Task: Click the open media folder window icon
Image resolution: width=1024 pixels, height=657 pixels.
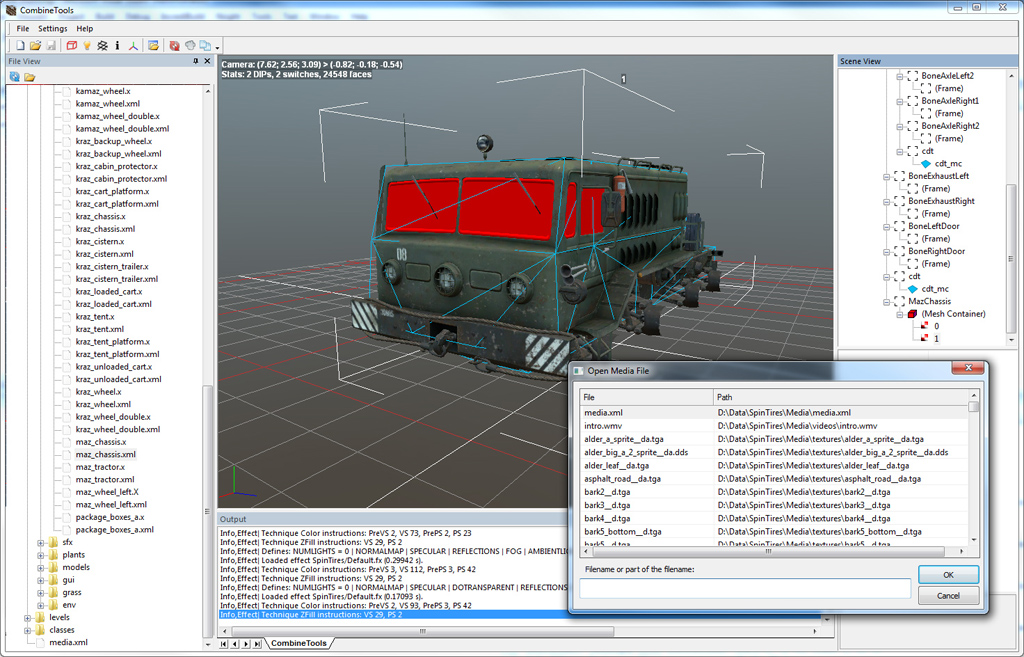Action: pos(153,46)
